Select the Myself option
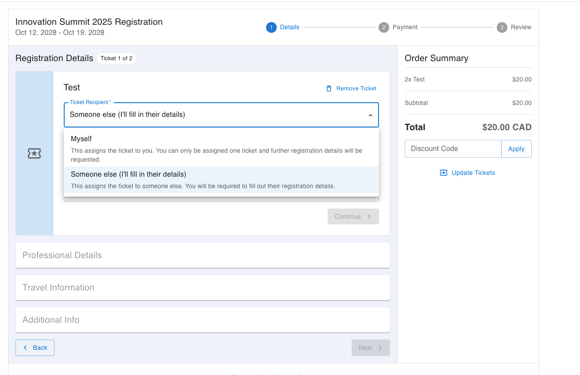This screenshot has width=580, height=375. click(221, 149)
